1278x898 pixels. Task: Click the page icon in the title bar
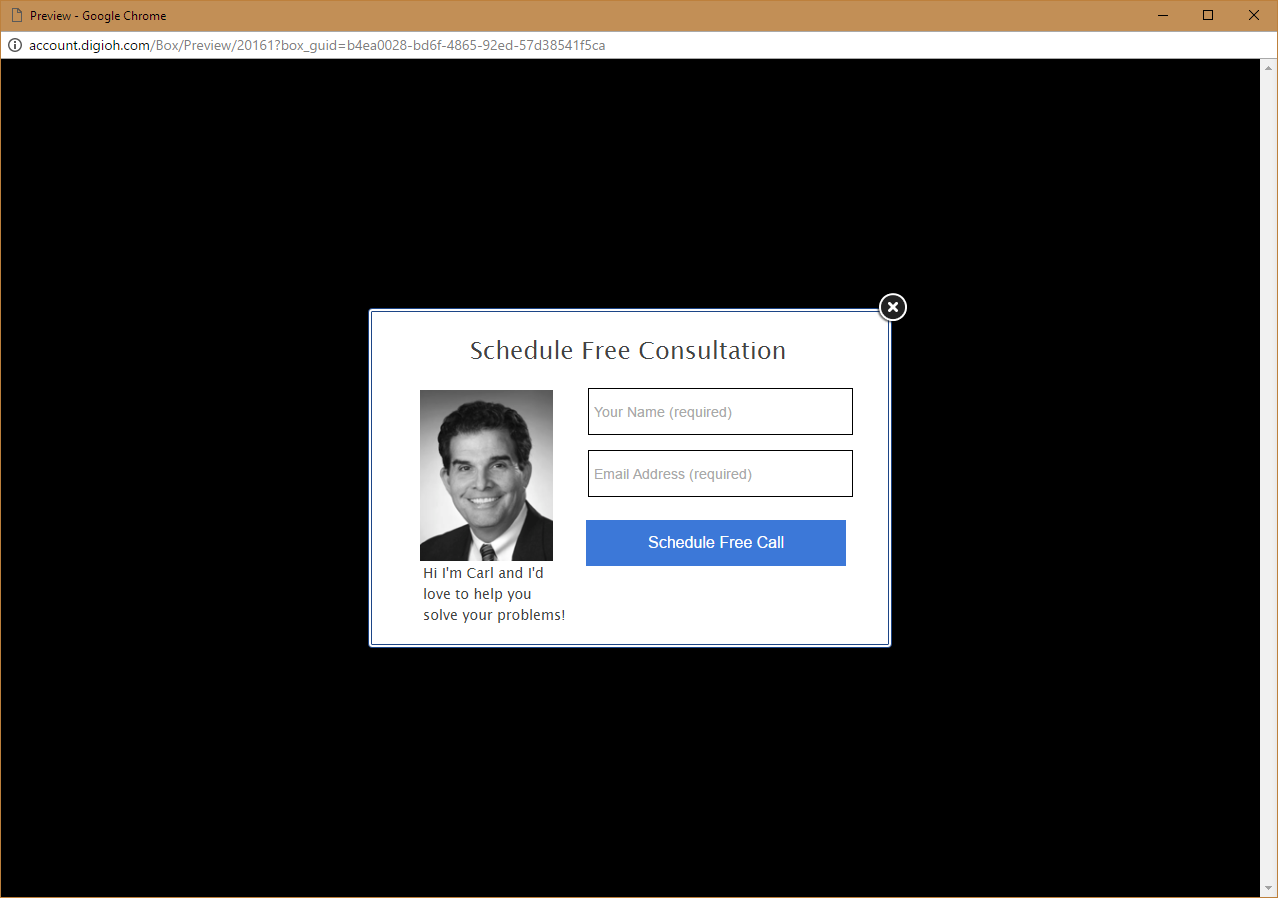point(16,15)
